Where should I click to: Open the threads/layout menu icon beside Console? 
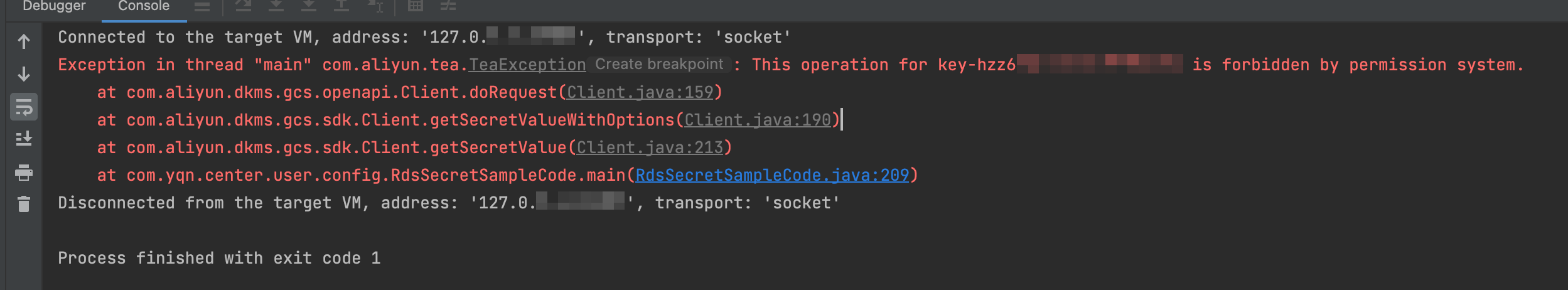coord(202,6)
